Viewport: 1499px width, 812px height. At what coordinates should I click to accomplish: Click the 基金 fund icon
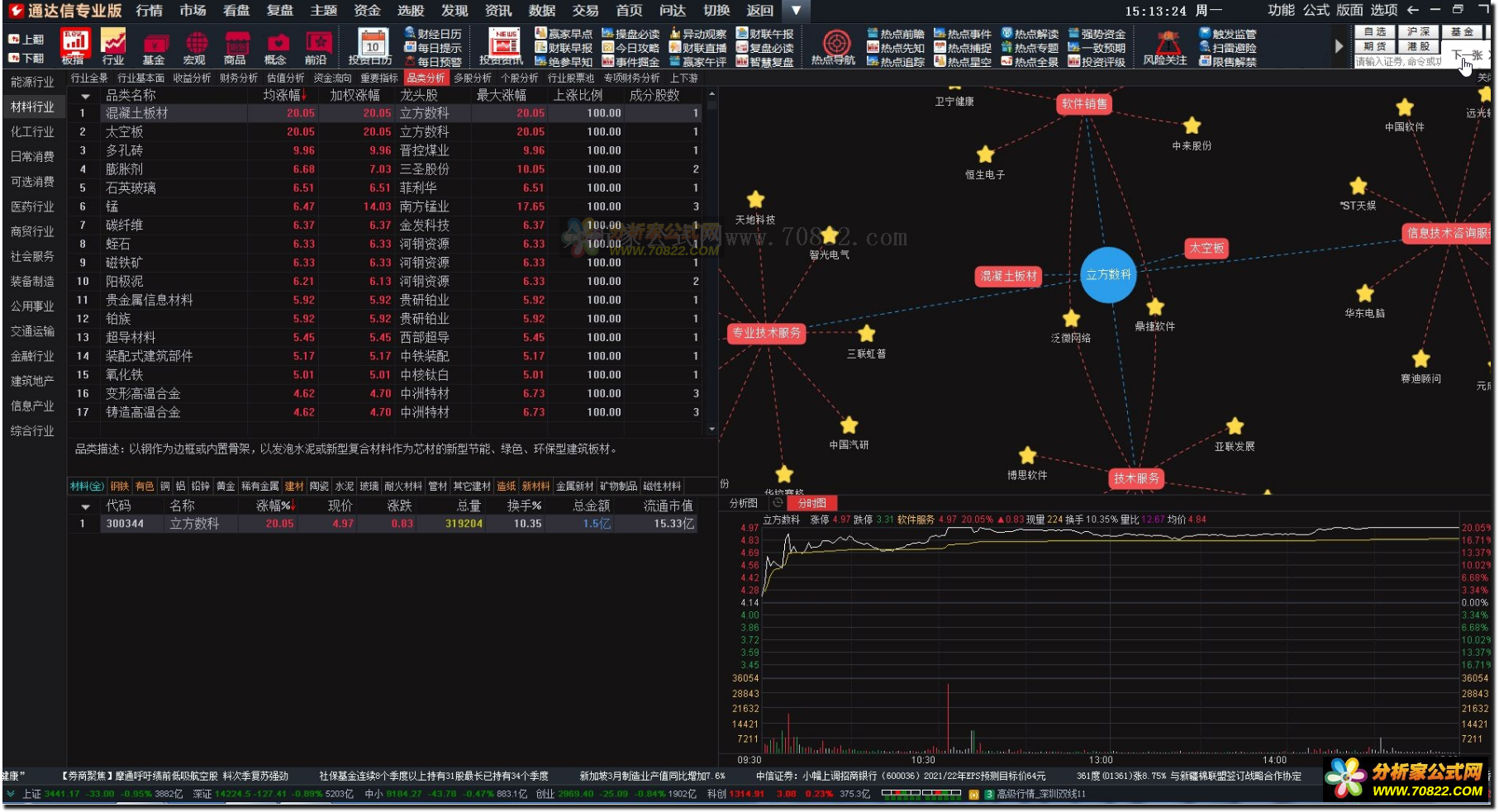155,48
